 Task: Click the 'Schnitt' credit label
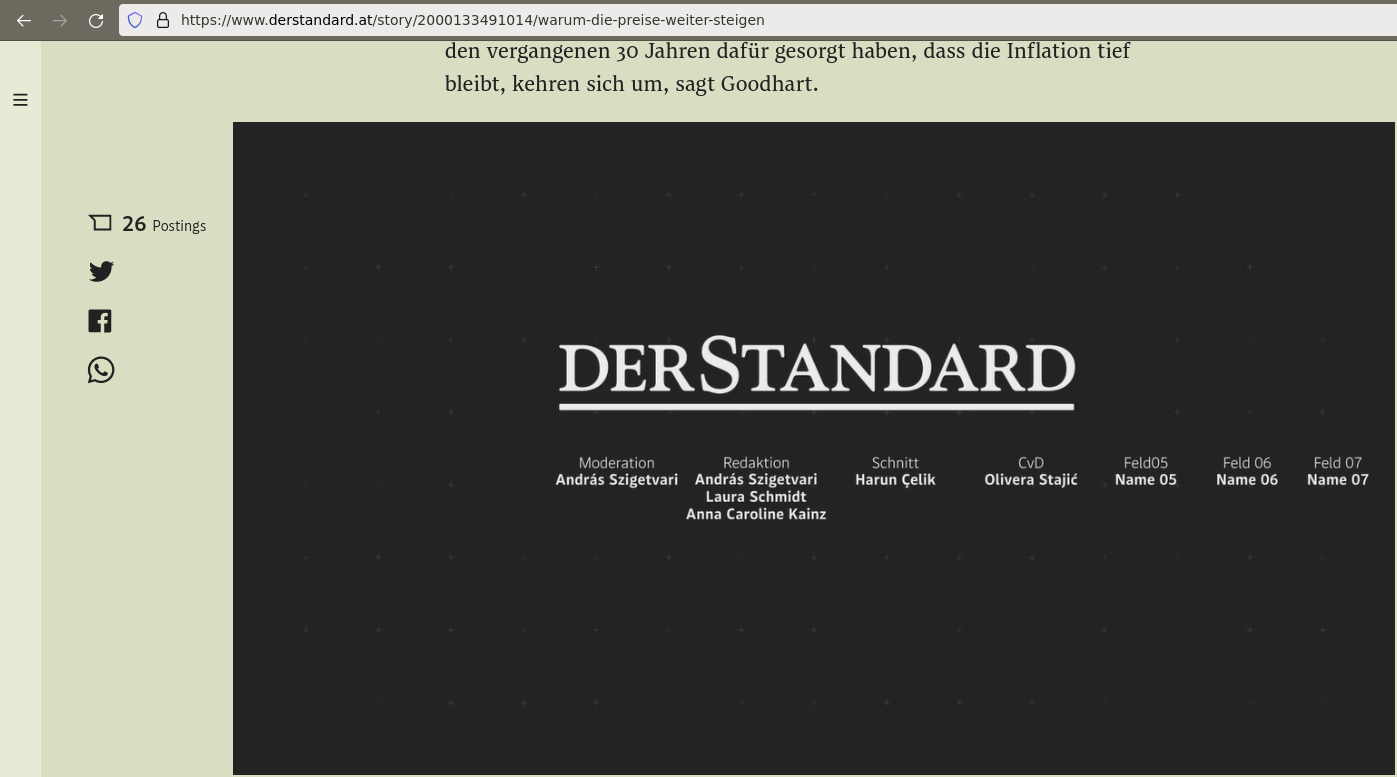(895, 463)
